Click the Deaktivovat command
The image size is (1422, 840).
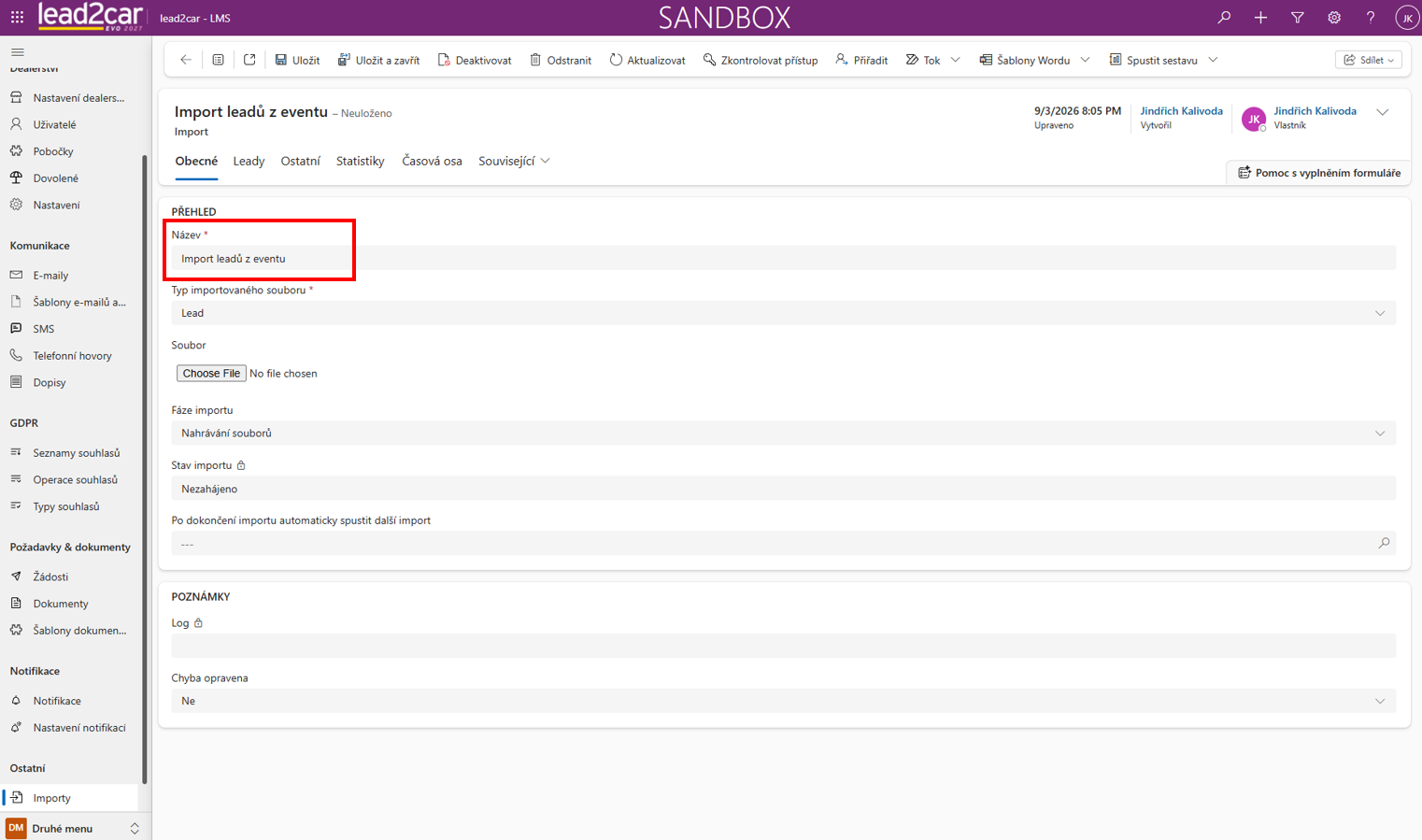point(475,60)
